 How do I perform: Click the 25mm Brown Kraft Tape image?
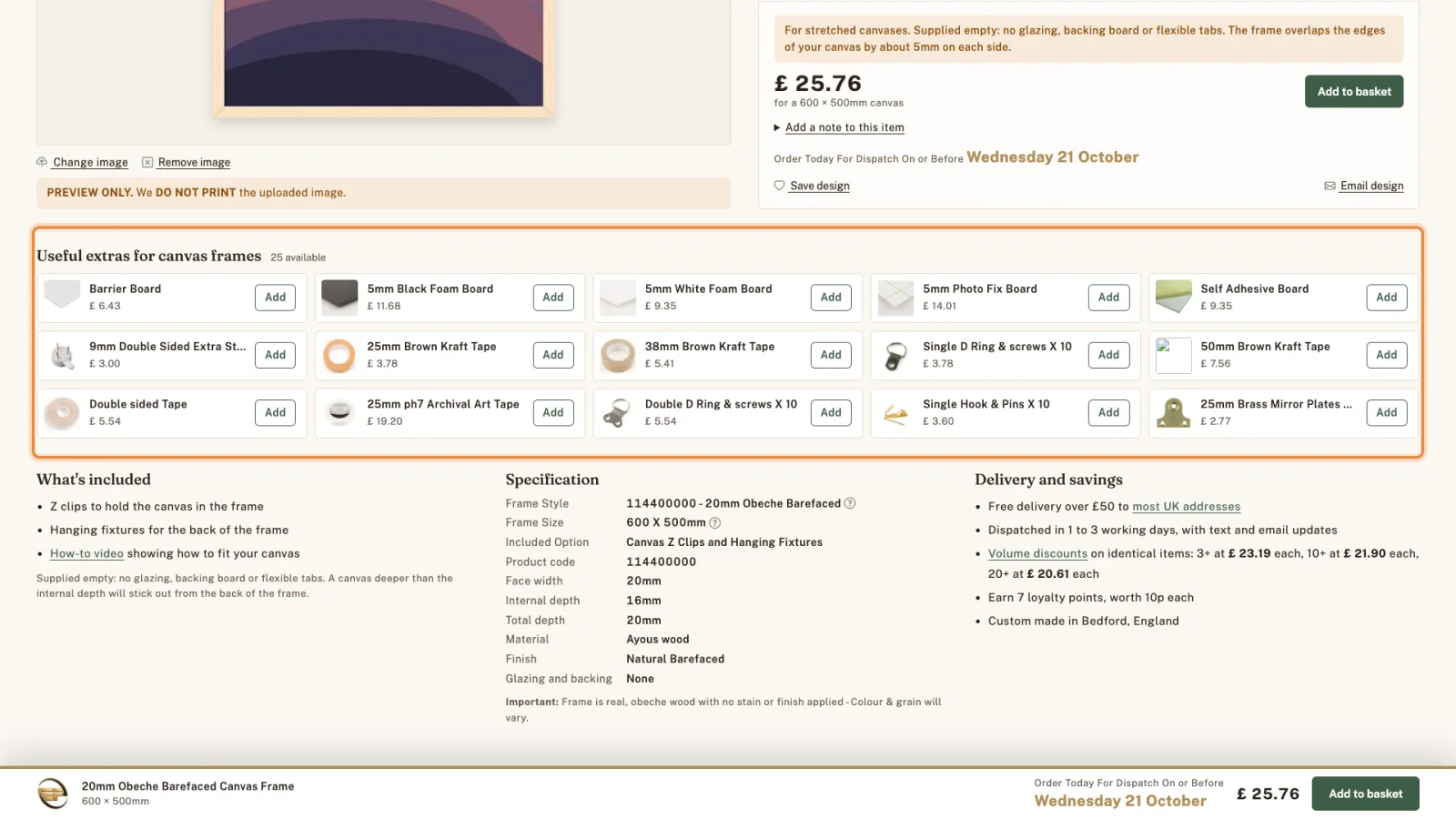point(339,355)
